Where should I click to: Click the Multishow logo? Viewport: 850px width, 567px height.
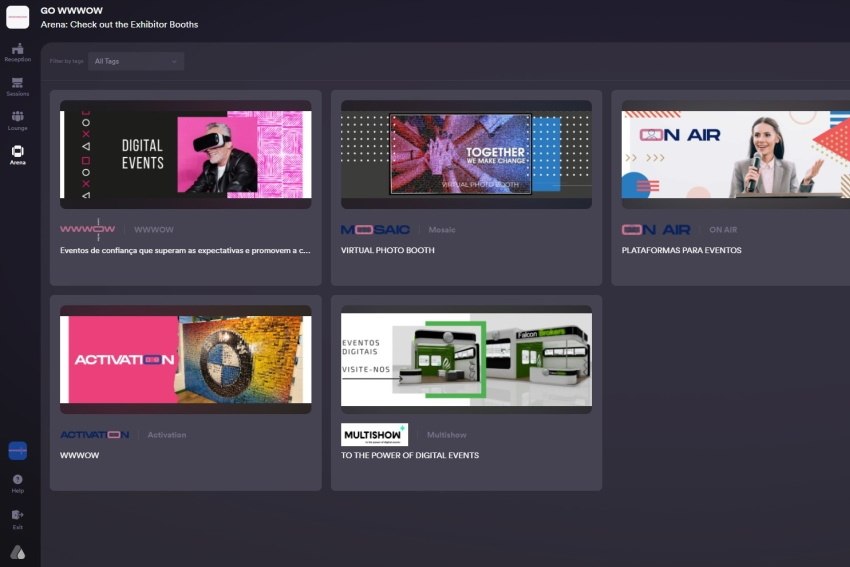(375, 435)
